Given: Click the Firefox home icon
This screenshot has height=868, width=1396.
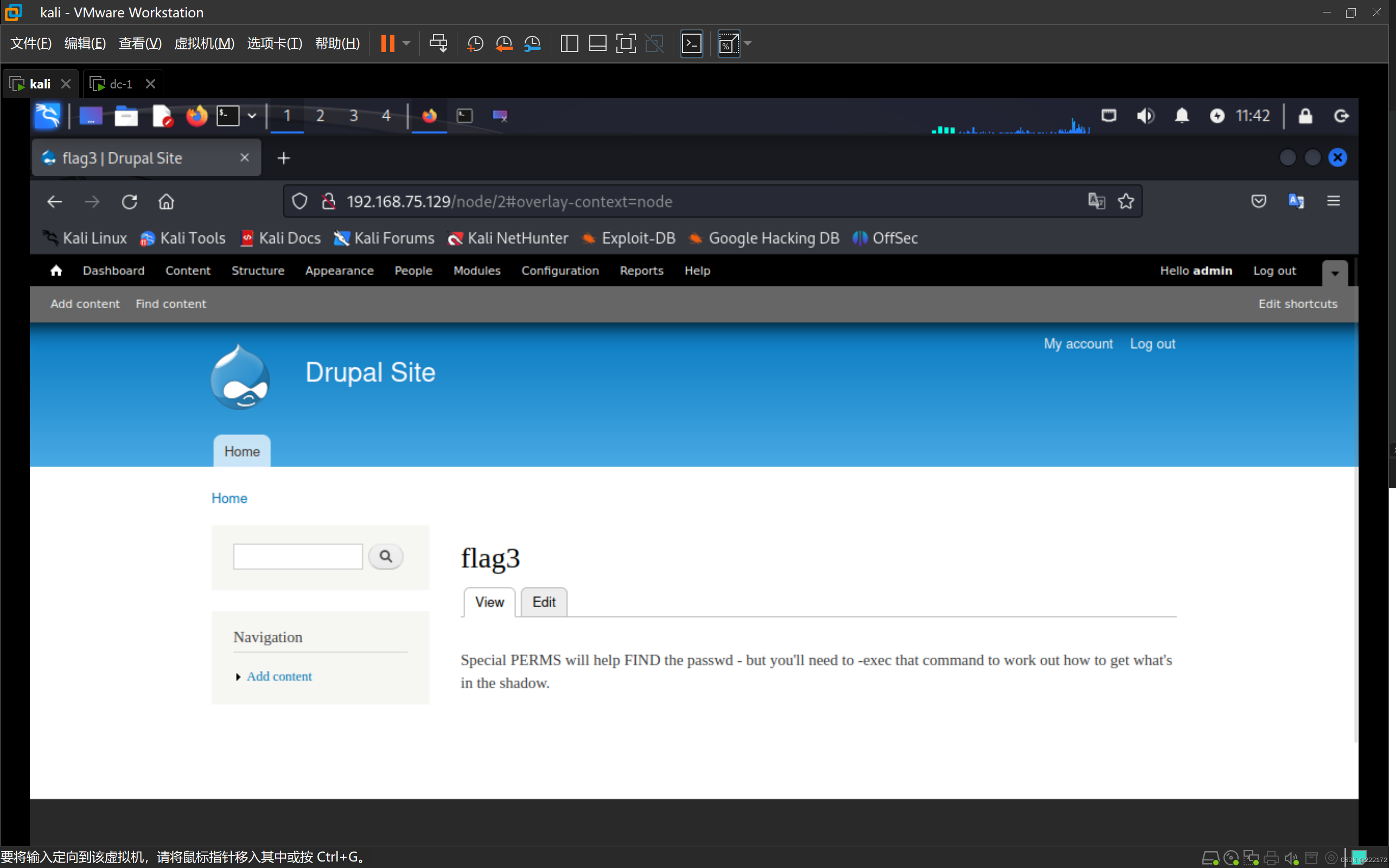Looking at the screenshot, I should [166, 201].
